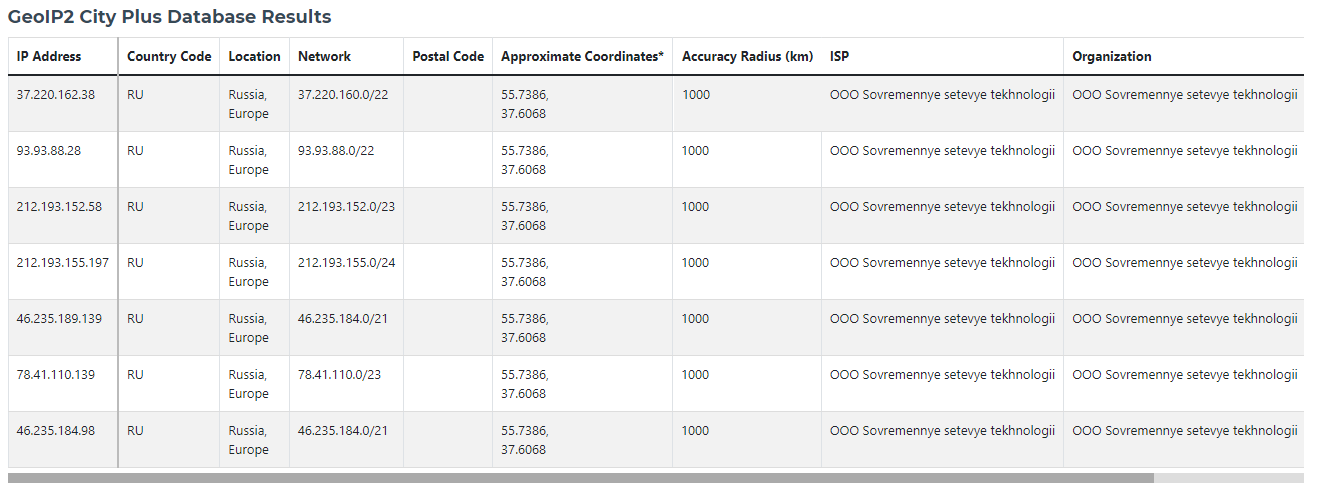Click the horizontal scrollbar thumb
This screenshot has height=489, width=1319.
point(580,479)
